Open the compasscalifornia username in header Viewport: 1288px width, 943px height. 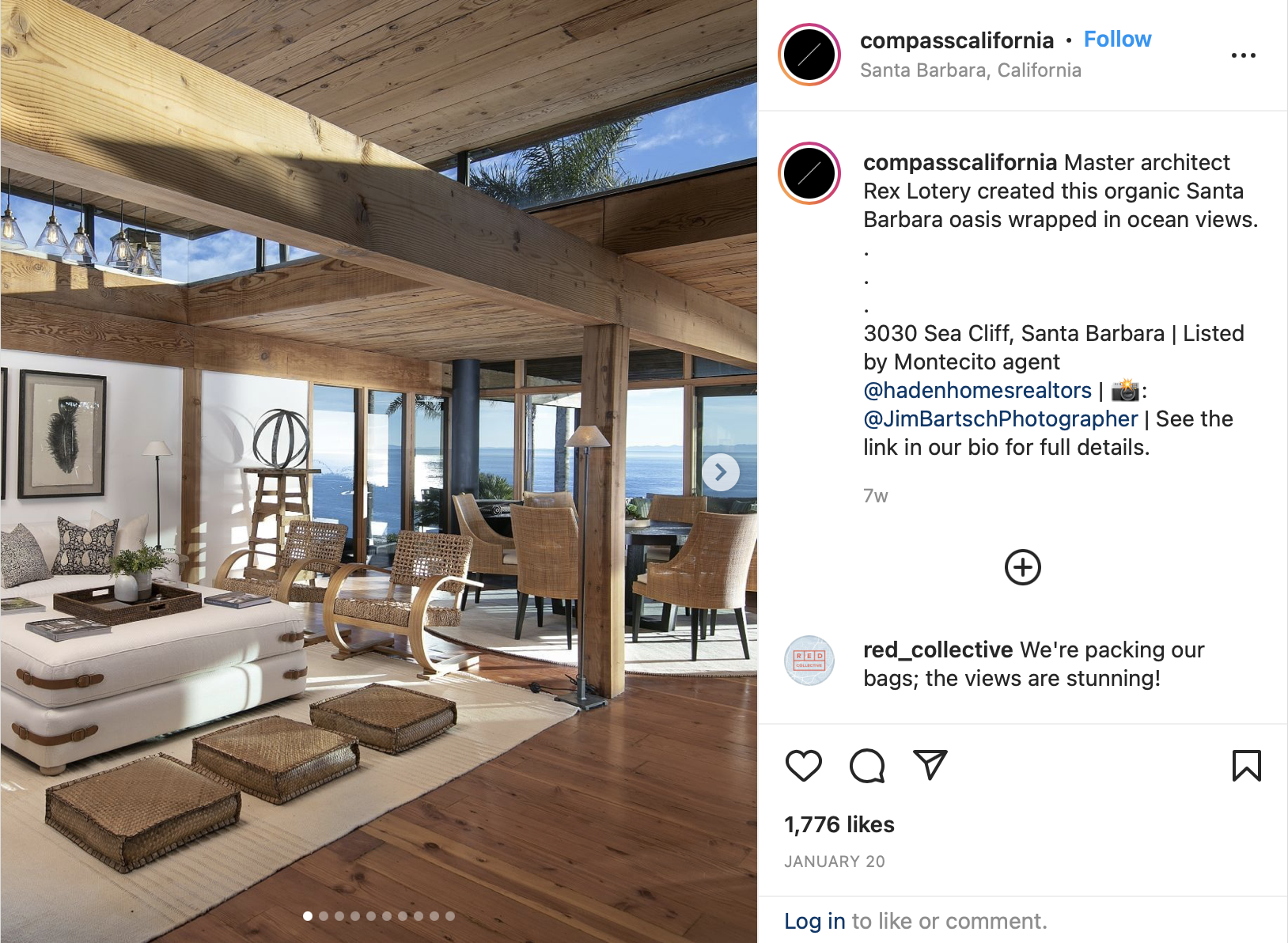957,40
